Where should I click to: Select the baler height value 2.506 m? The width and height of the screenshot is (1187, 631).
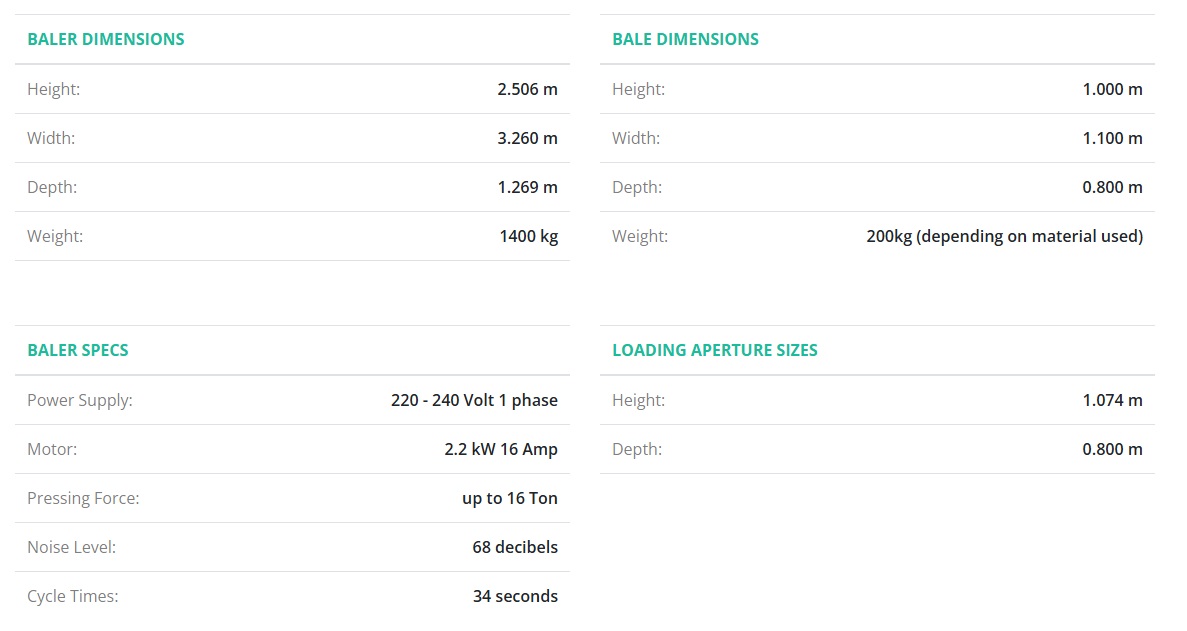click(x=527, y=89)
